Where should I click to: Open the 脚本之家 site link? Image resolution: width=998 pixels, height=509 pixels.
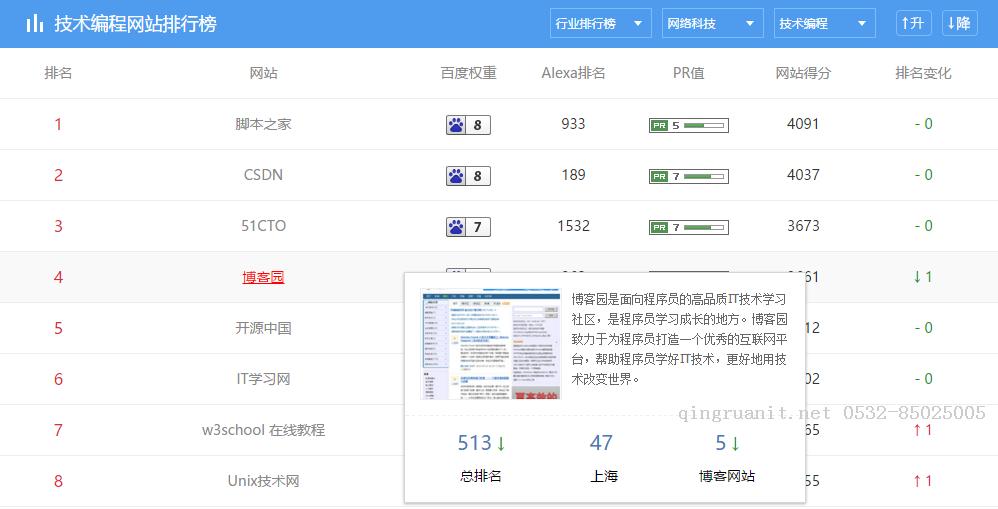(x=264, y=124)
